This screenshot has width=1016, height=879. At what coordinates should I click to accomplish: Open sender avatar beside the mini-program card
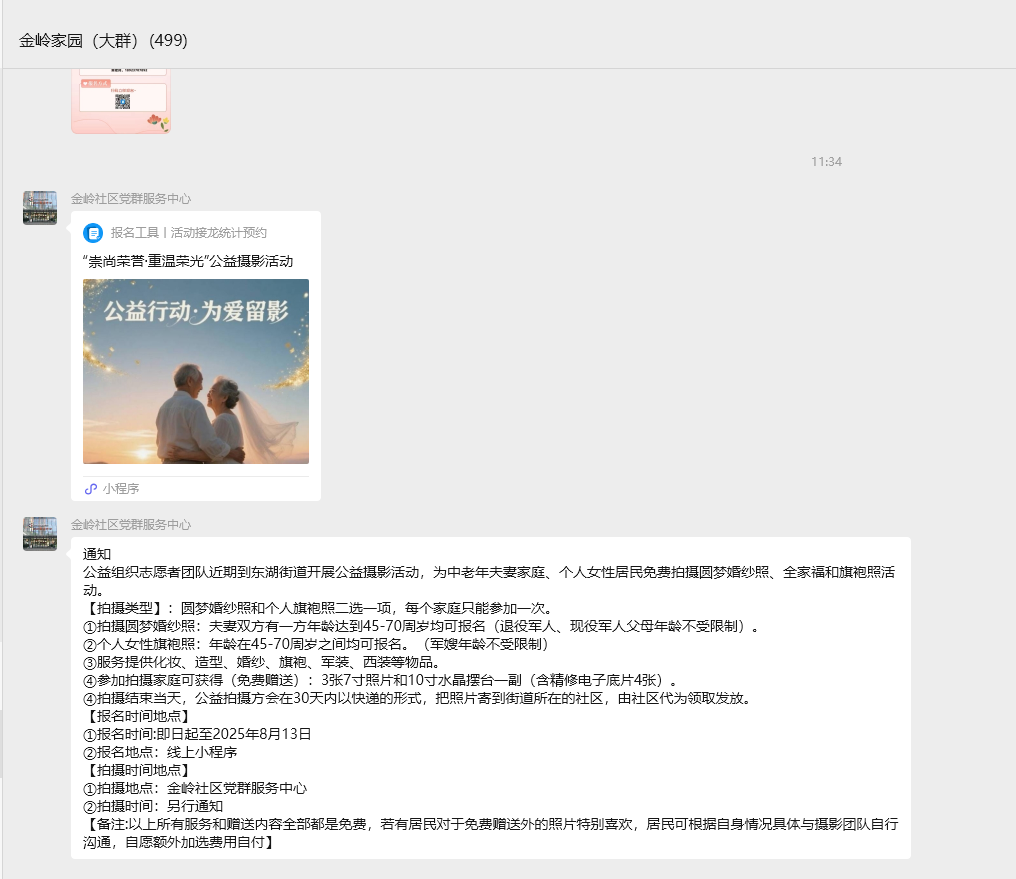click(40, 208)
